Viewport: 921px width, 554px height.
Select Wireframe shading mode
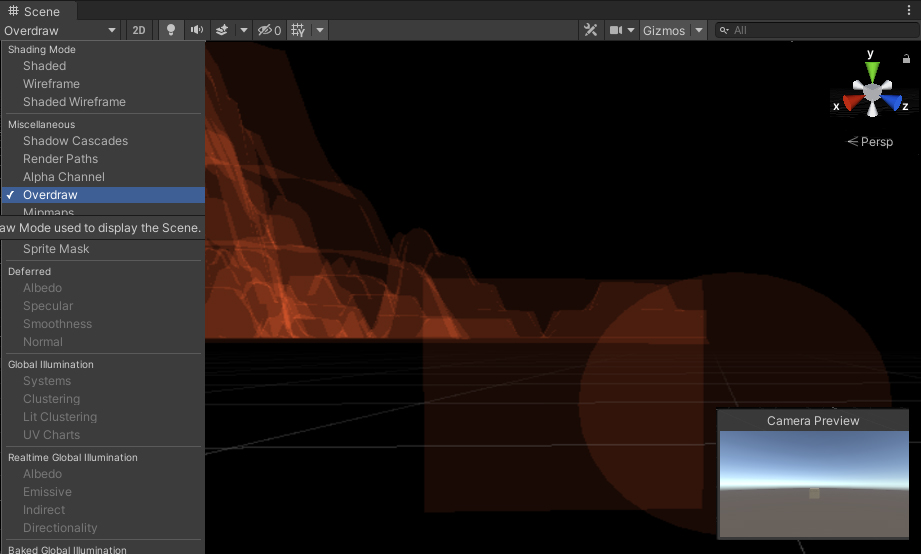pos(51,84)
